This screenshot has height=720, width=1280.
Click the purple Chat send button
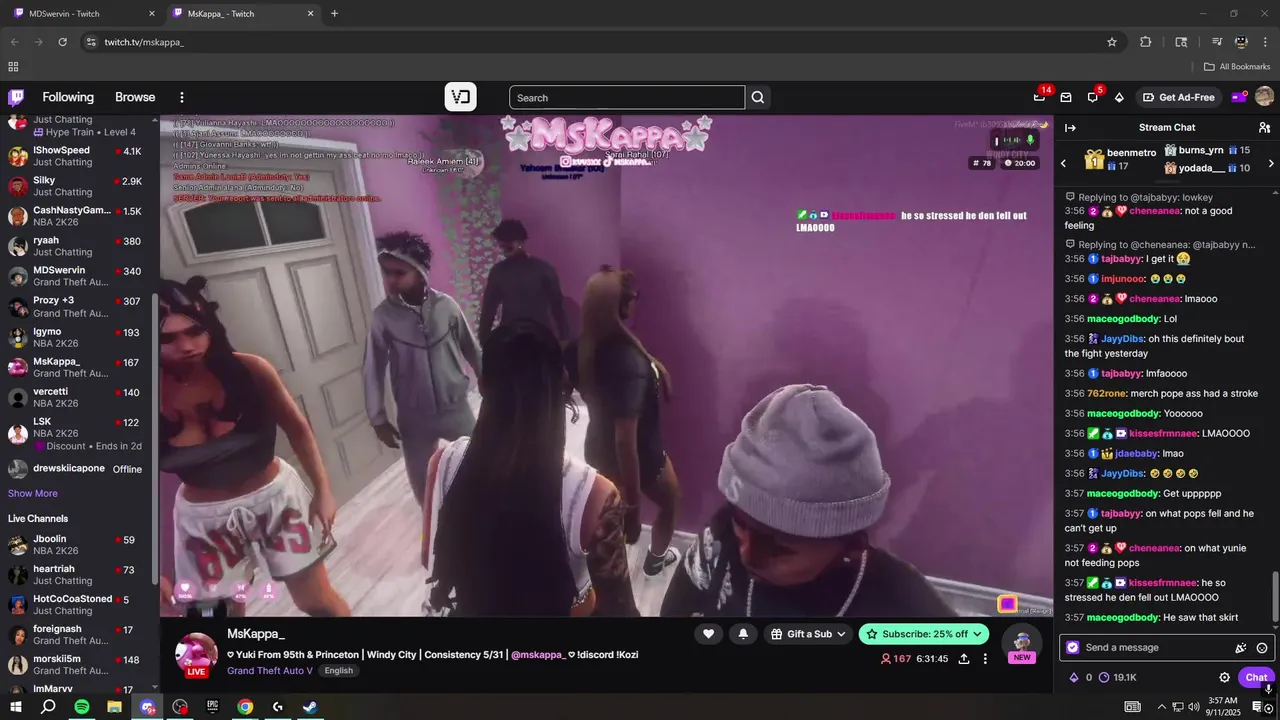1257,677
